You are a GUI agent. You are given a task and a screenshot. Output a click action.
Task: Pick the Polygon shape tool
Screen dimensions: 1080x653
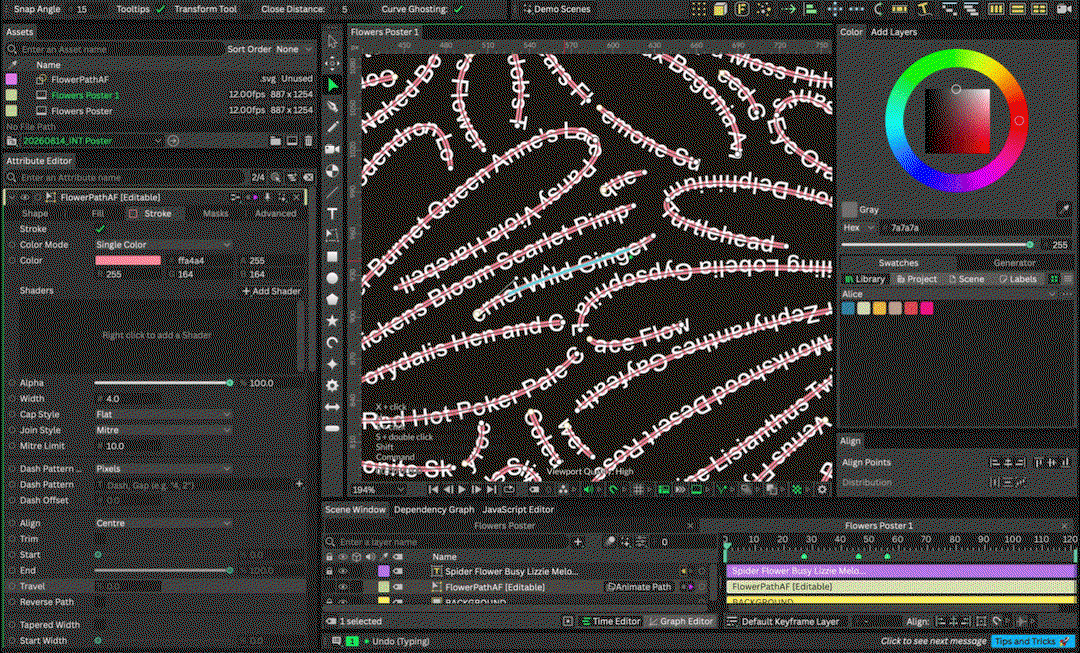[333, 300]
